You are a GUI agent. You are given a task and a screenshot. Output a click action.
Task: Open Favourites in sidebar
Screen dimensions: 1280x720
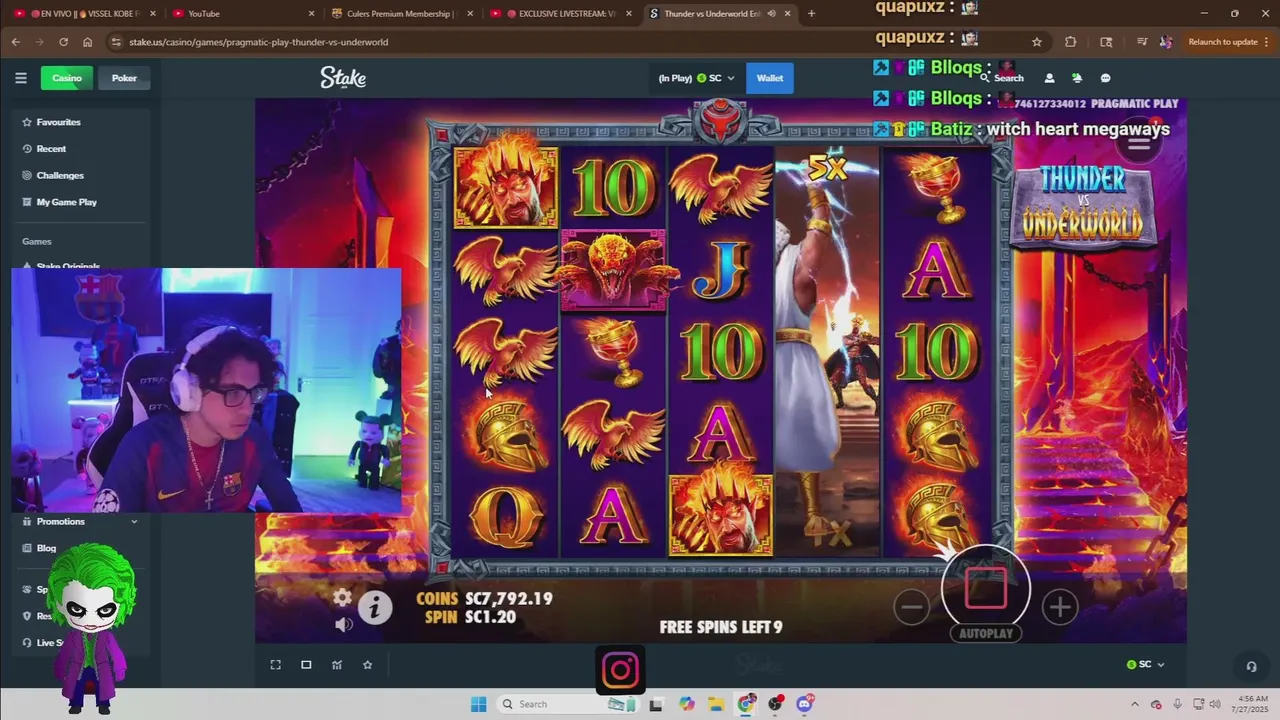point(81,122)
